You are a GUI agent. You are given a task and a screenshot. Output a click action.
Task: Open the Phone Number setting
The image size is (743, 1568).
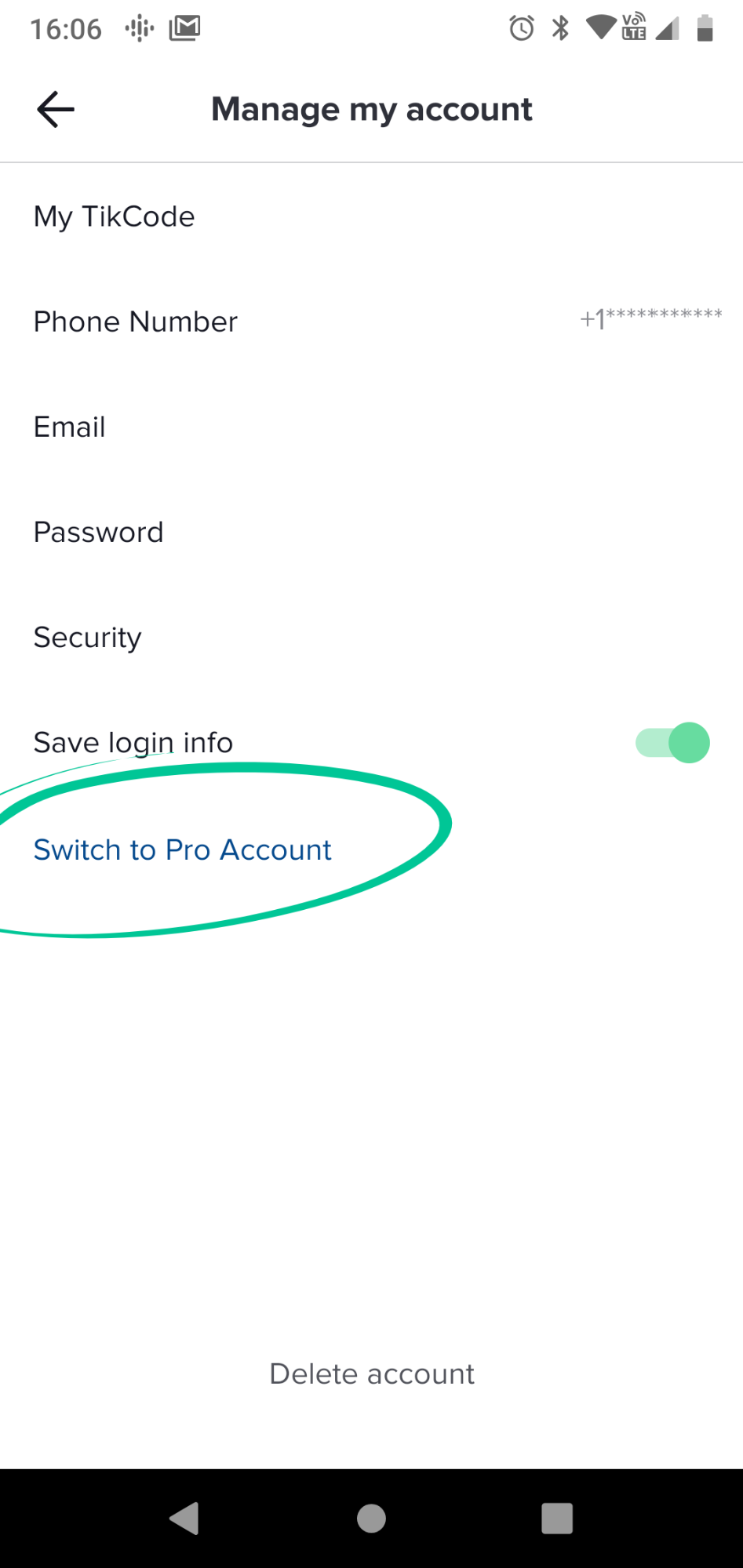click(x=371, y=322)
